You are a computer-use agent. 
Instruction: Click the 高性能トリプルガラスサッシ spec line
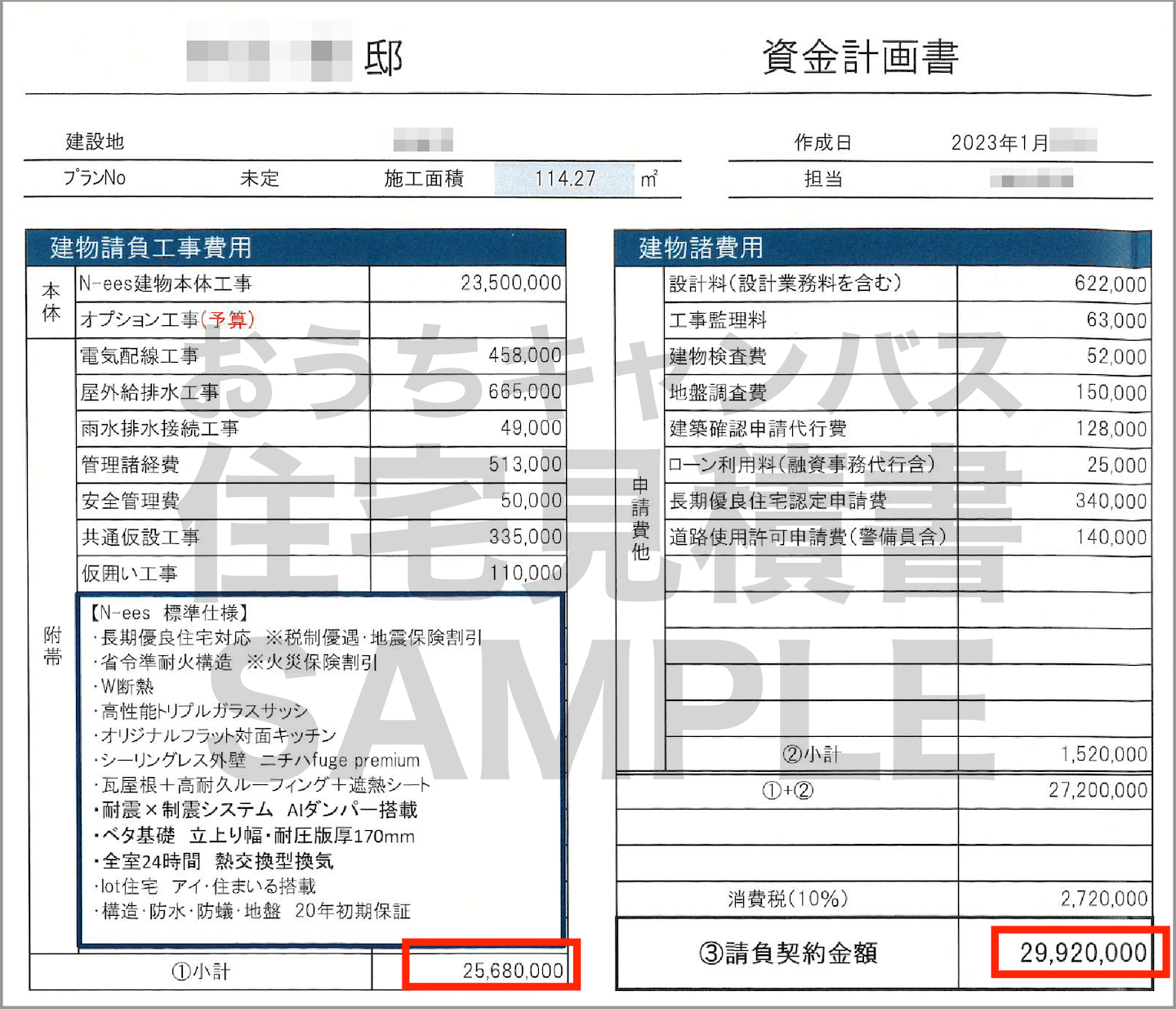200,711
